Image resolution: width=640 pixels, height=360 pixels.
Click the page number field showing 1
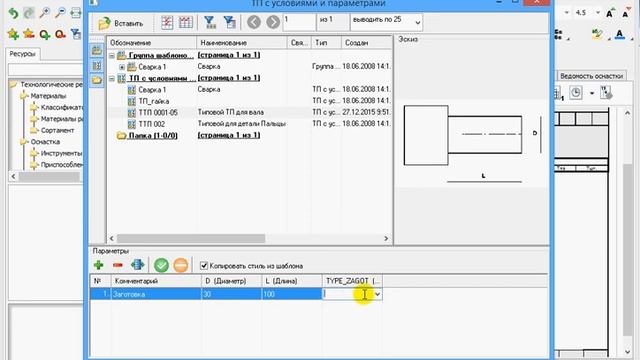tap(299, 22)
